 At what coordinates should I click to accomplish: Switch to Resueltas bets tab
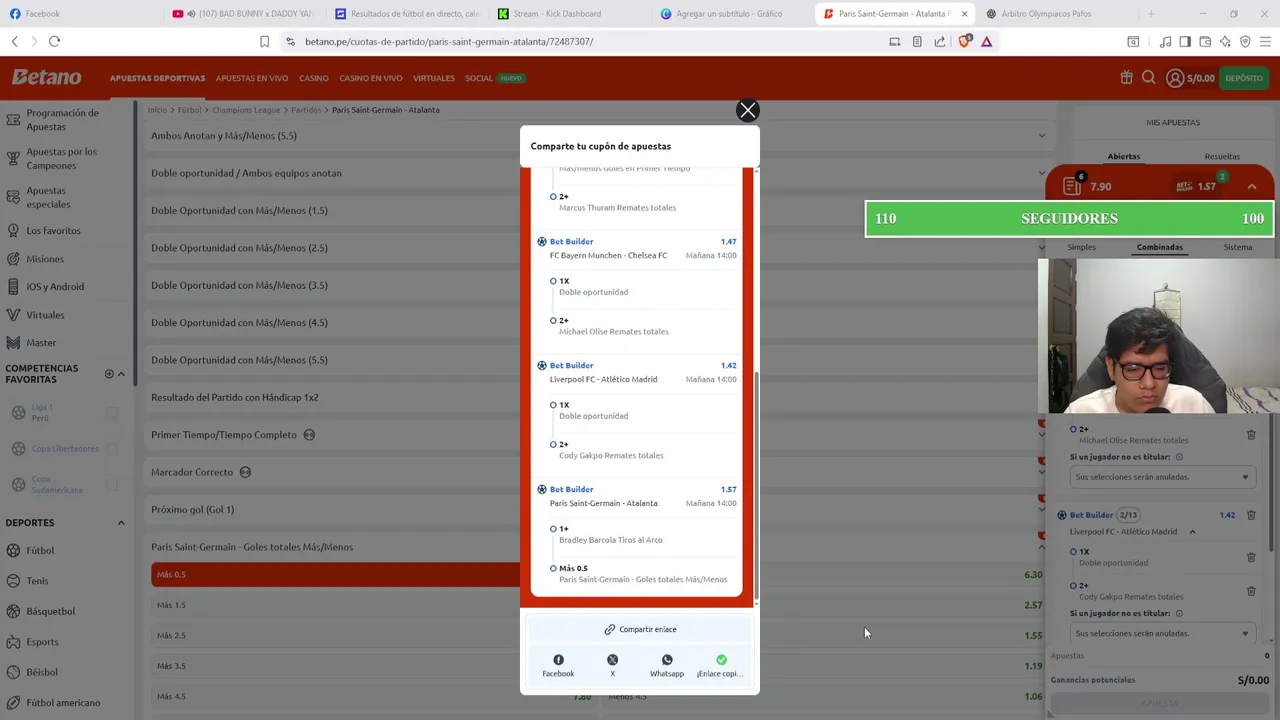pos(1222,156)
